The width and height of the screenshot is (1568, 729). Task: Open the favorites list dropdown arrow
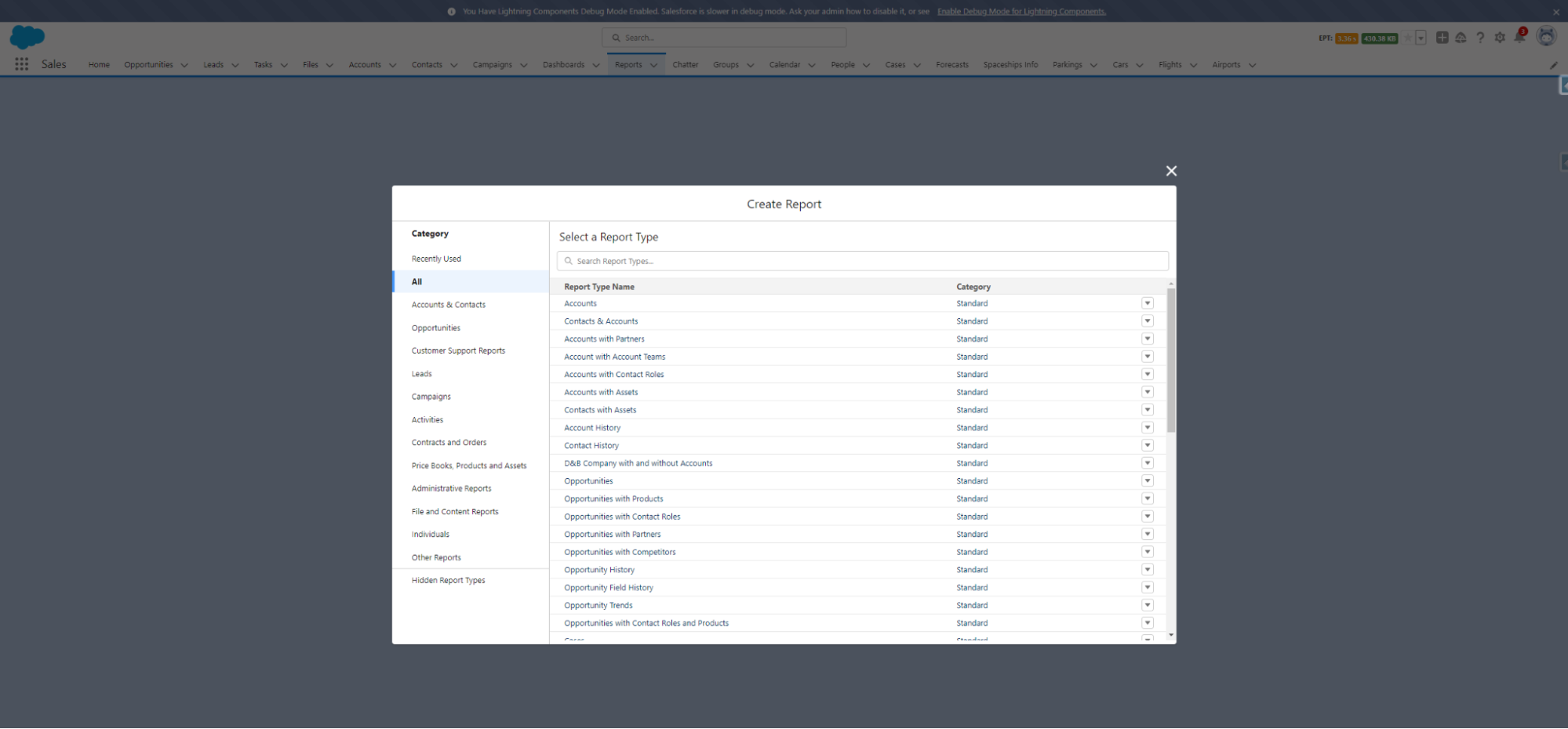[x=1421, y=37]
